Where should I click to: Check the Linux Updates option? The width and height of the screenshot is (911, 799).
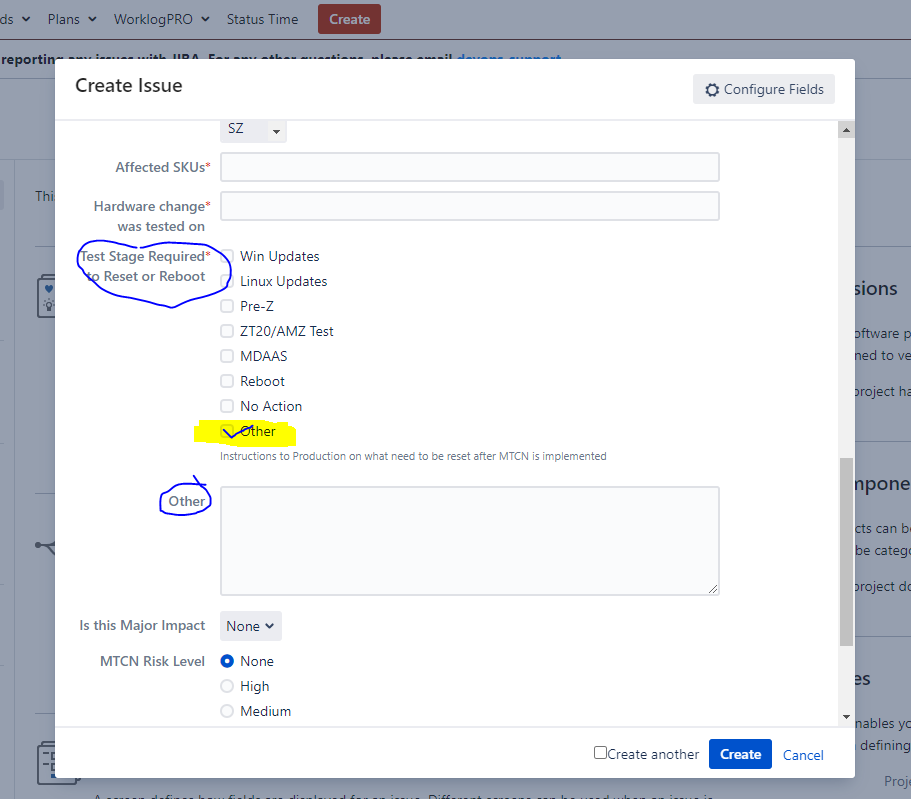tap(226, 281)
